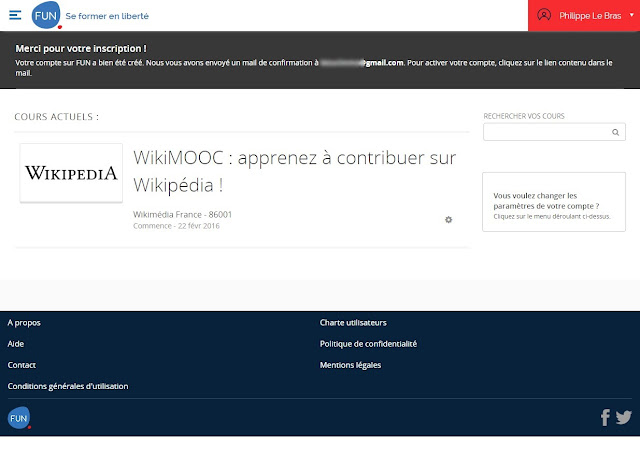Click the FUN logo in header
This screenshot has height=476, width=640.
[46, 16]
